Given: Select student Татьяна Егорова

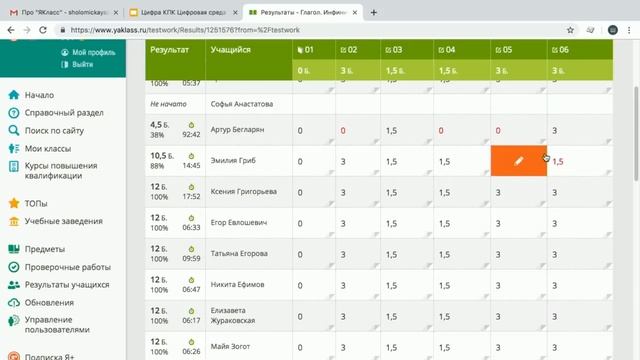Looking at the screenshot, I should tap(239, 253).
